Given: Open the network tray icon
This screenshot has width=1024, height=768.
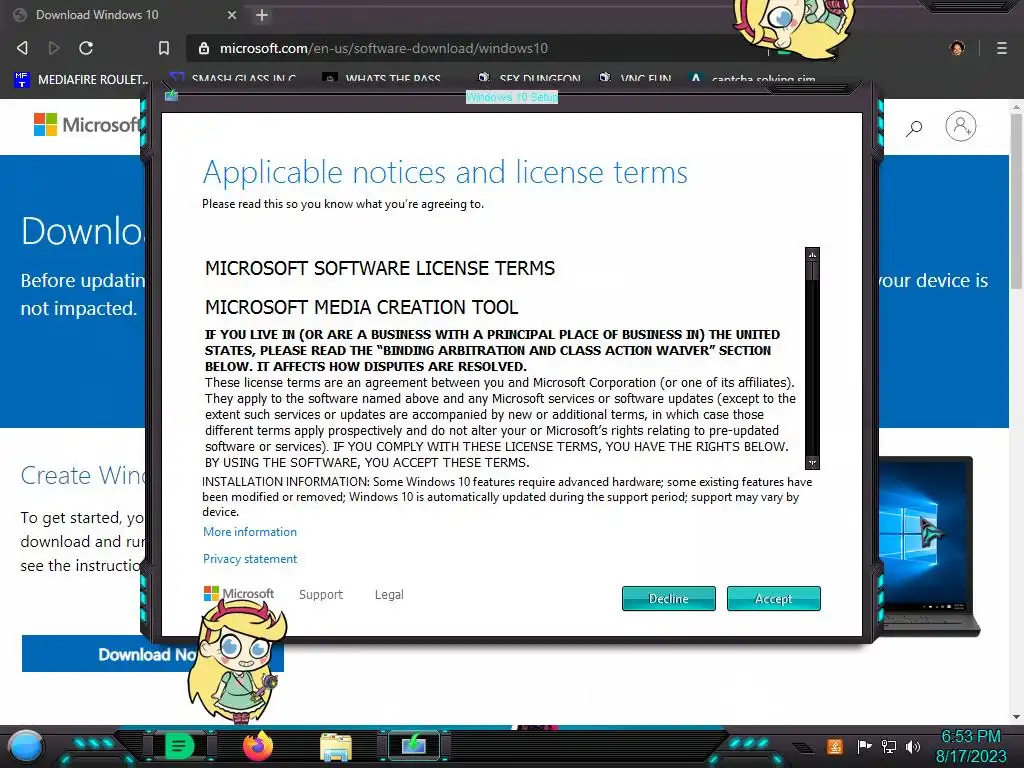Looking at the screenshot, I should (889, 746).
